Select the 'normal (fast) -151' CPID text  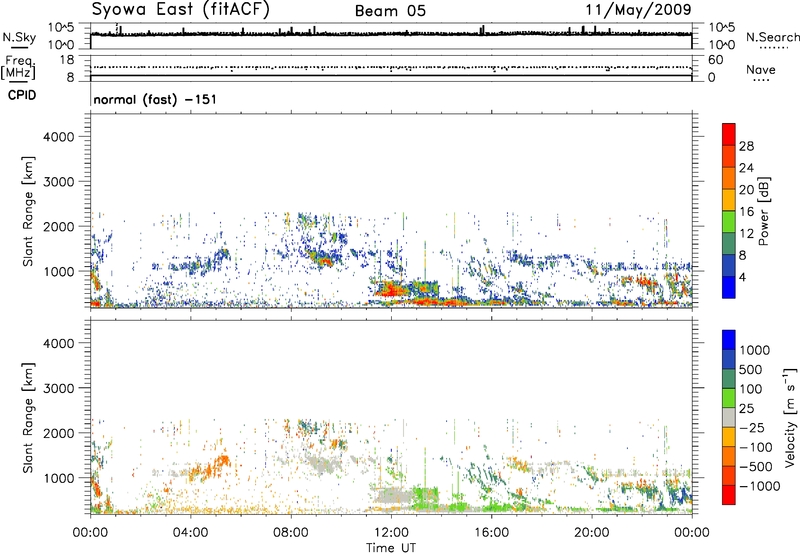155,99
